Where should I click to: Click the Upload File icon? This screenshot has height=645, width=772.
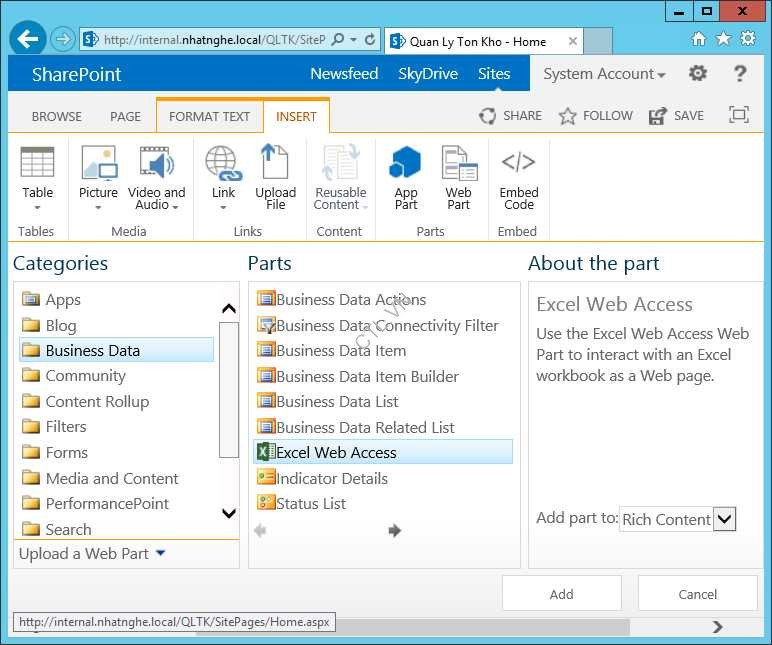point(275,175)
